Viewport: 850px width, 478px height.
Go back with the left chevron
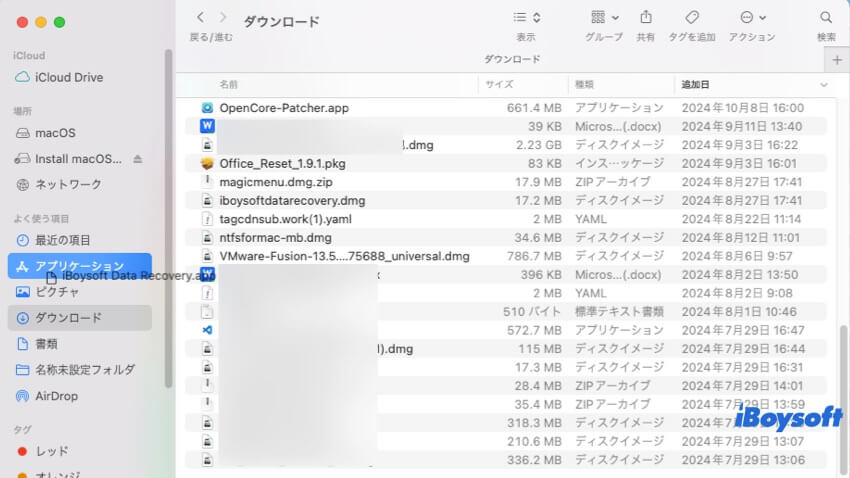201,17
